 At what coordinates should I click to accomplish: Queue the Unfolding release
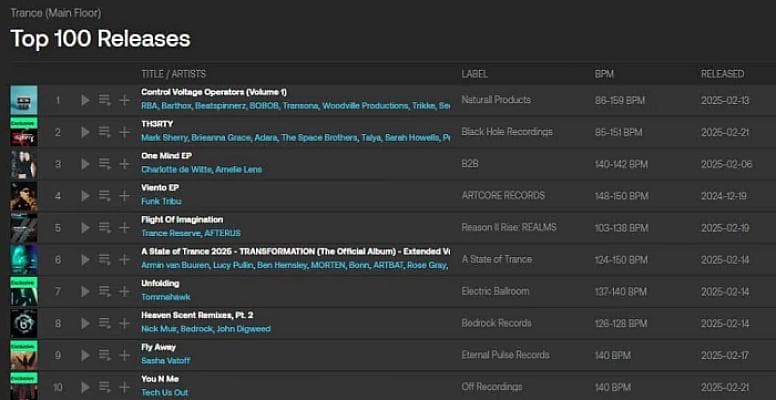coord(104,292)
